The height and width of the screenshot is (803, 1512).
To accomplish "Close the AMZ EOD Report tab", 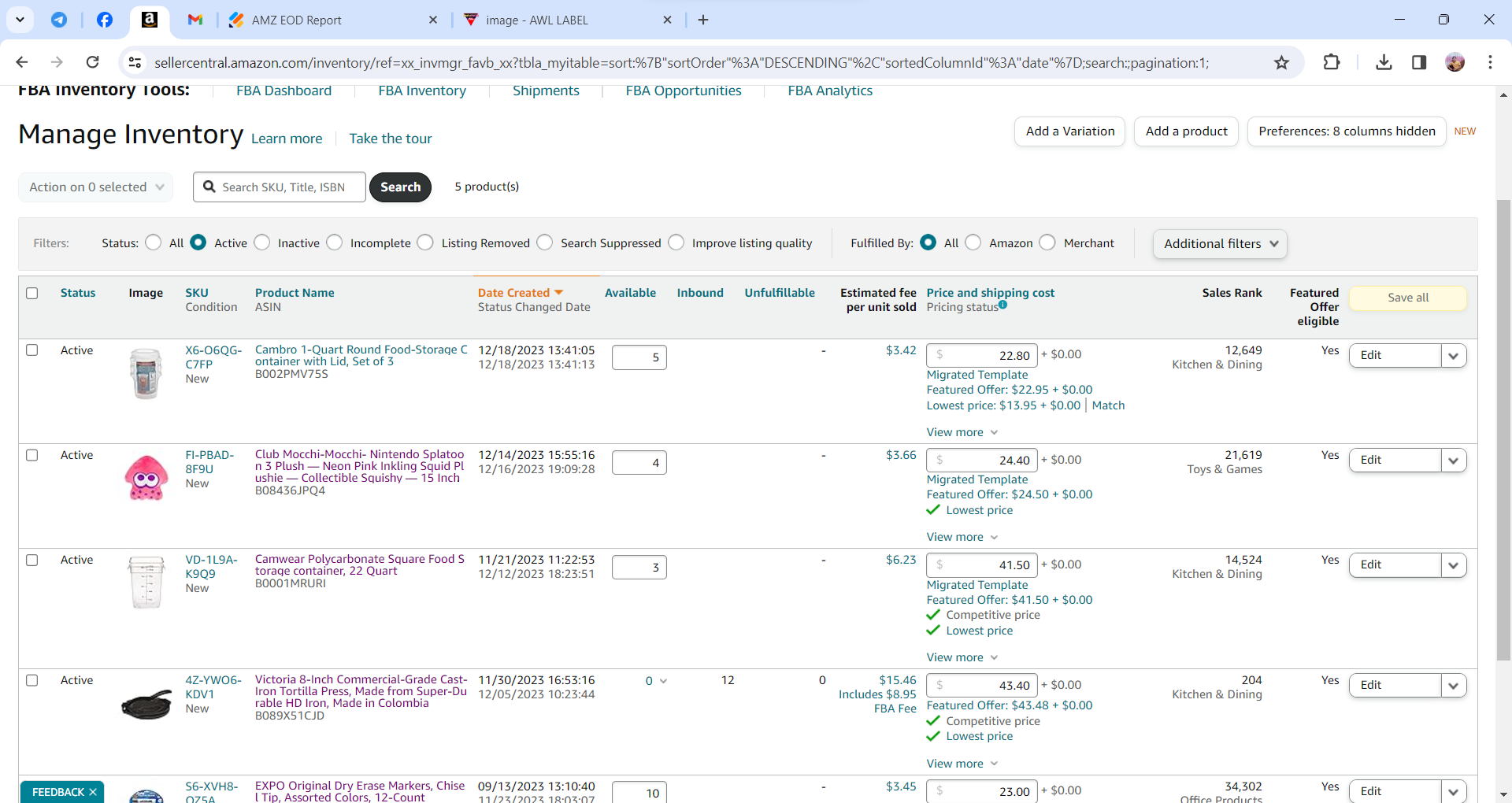I will point(433,20).
